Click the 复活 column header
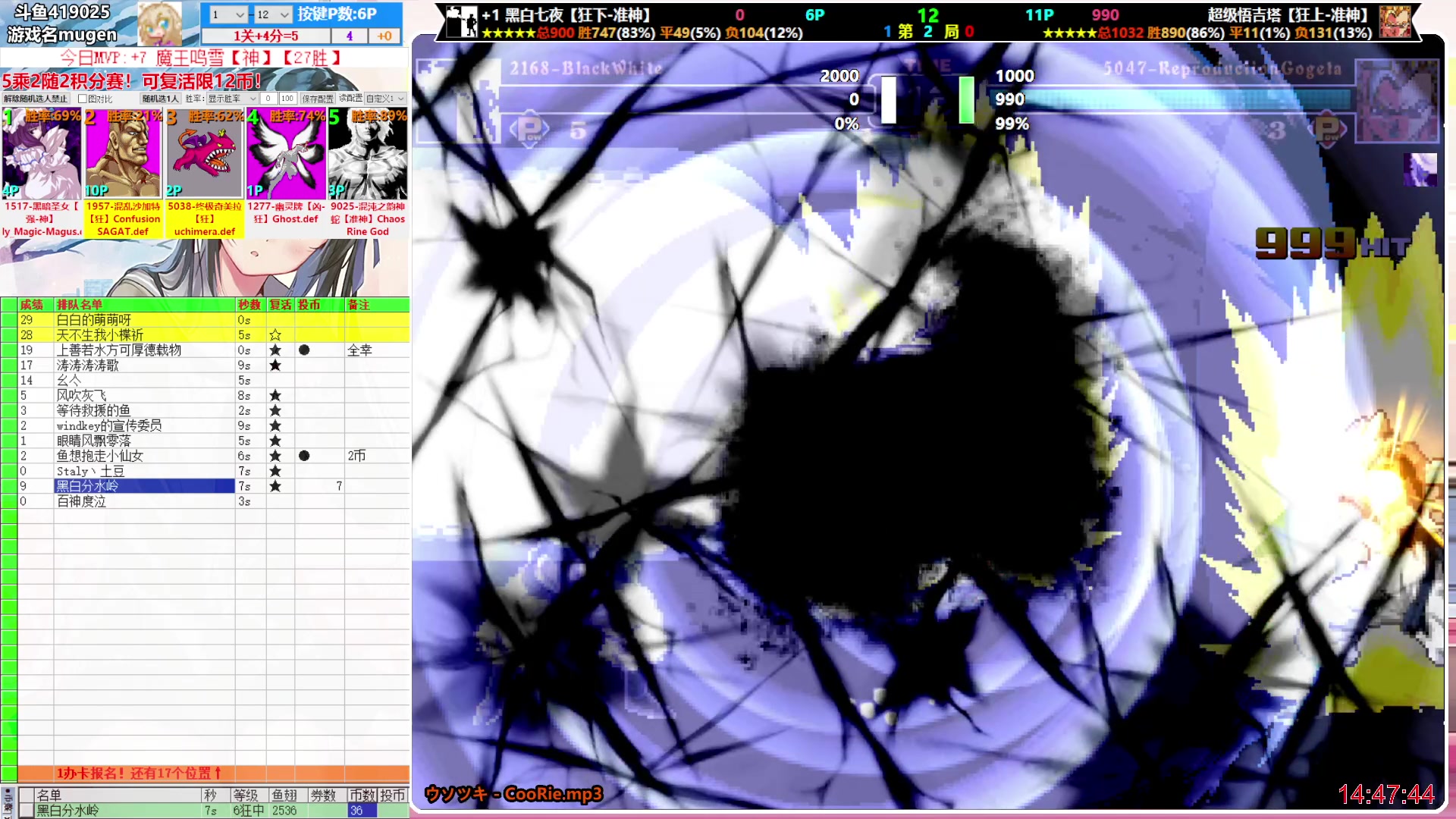Image resolution: width=1456 pixels, height=819 pixels. 281,305
